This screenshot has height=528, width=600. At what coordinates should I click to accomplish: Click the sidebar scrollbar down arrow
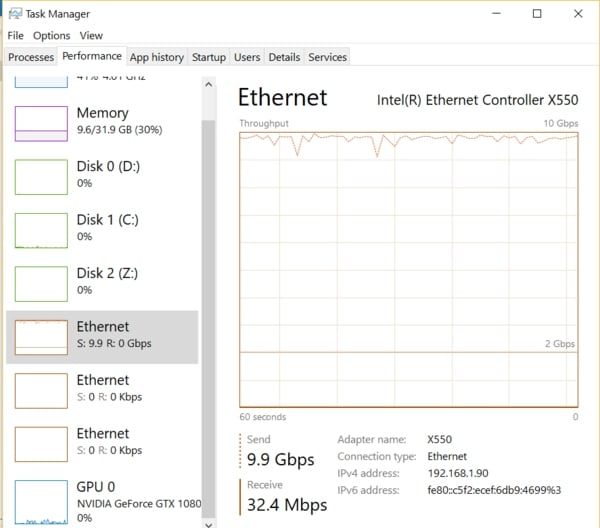click(209, 520)
